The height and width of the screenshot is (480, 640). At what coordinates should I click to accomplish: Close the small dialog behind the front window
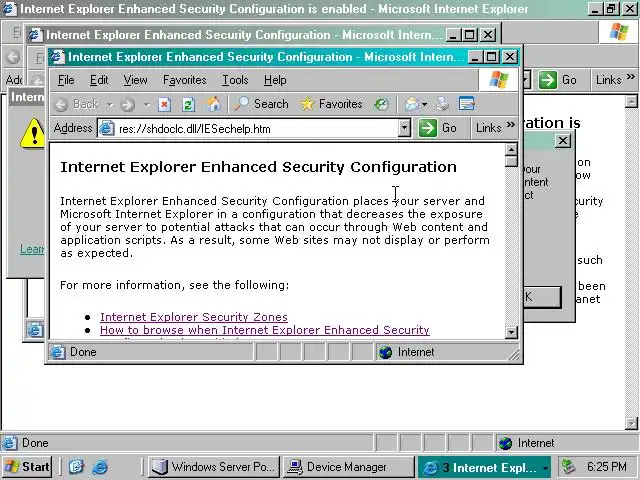click(x=563, y=141)
